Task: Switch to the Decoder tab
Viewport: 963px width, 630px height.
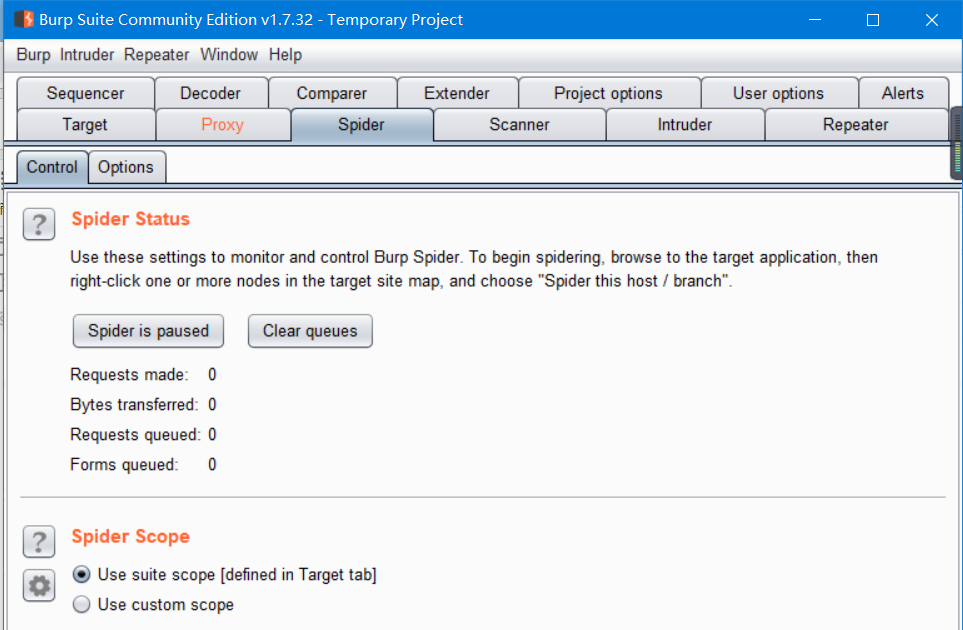Action: [x=210, y=93]
